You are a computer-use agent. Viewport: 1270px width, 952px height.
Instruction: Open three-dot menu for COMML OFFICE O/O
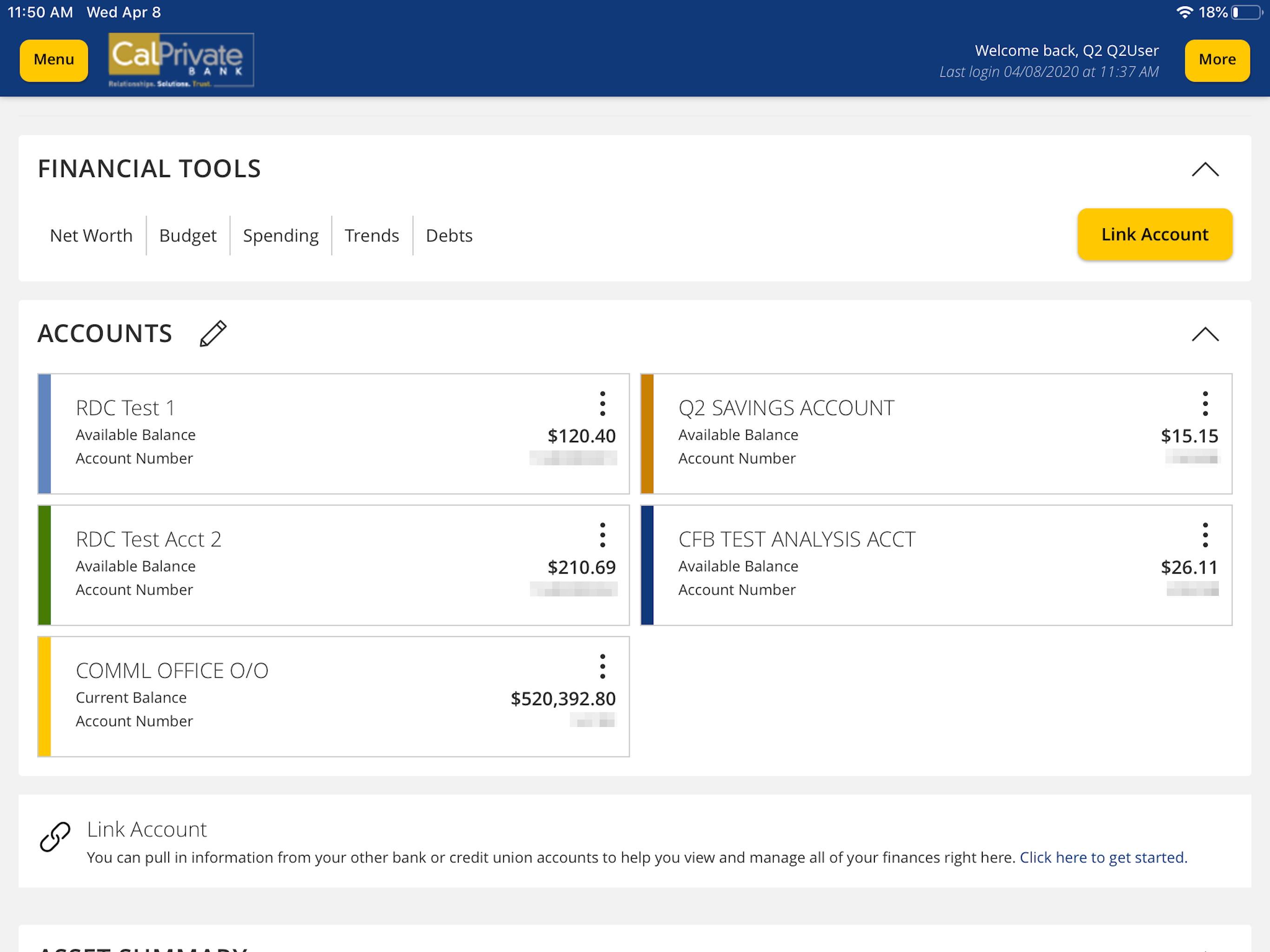[602, 666]
